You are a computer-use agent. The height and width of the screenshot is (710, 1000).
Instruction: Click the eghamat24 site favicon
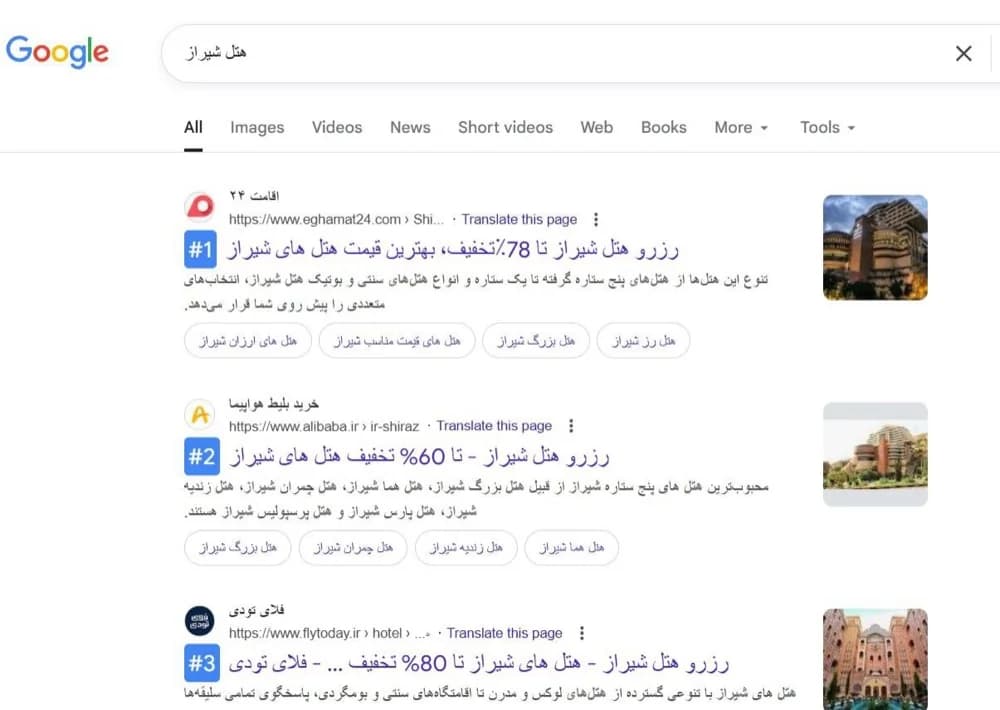pos(200,207)
